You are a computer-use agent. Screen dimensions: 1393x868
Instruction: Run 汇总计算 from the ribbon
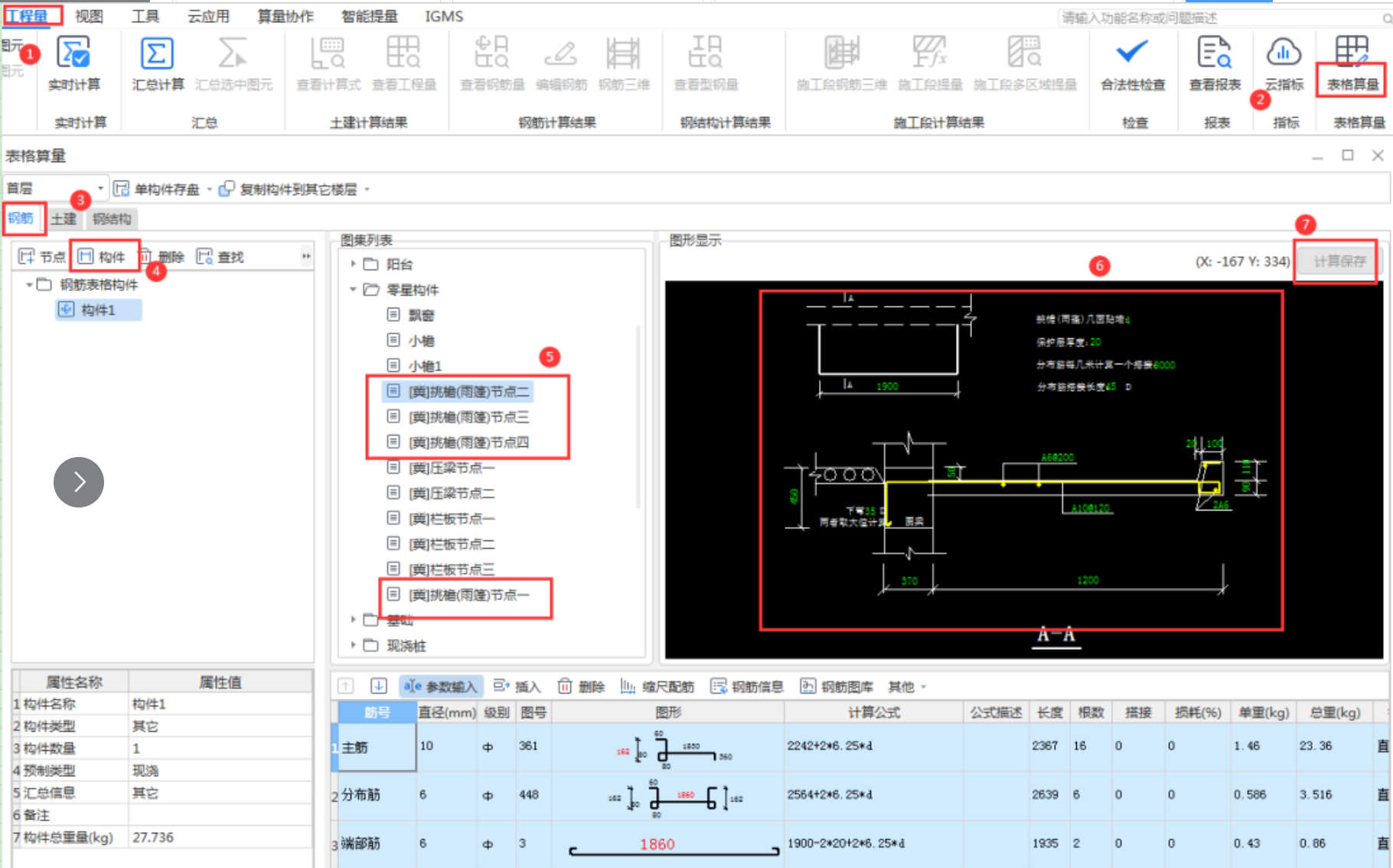point(157,64)
